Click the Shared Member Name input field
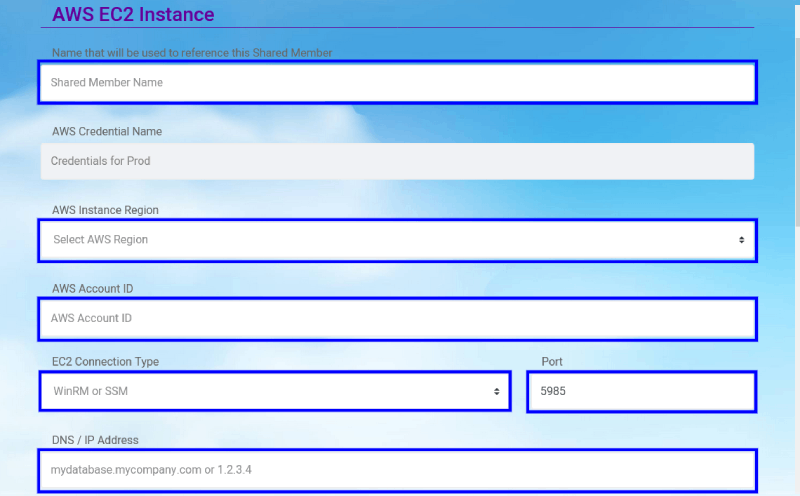 coord(397,82)
